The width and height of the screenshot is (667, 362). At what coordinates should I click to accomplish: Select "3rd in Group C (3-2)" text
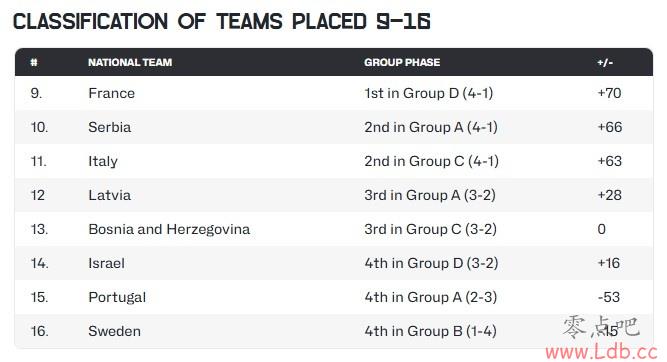coord(430,229)
